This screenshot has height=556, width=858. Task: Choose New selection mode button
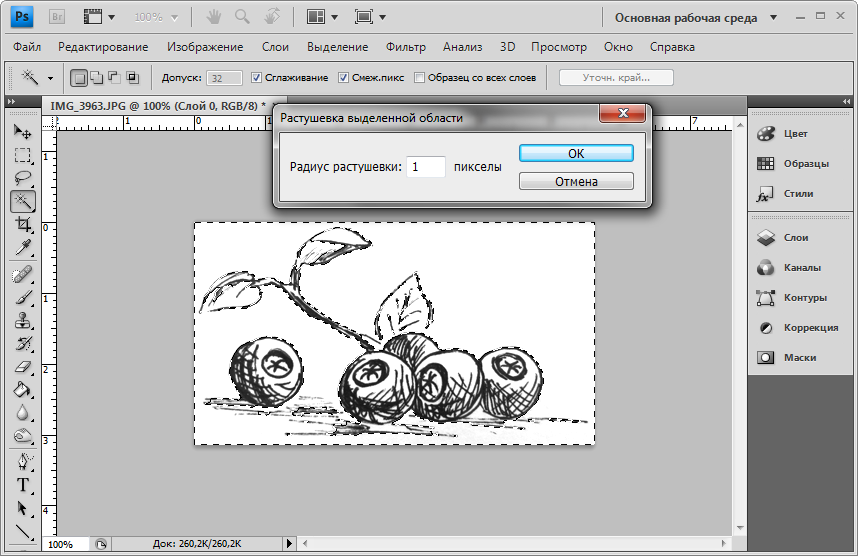79,78
